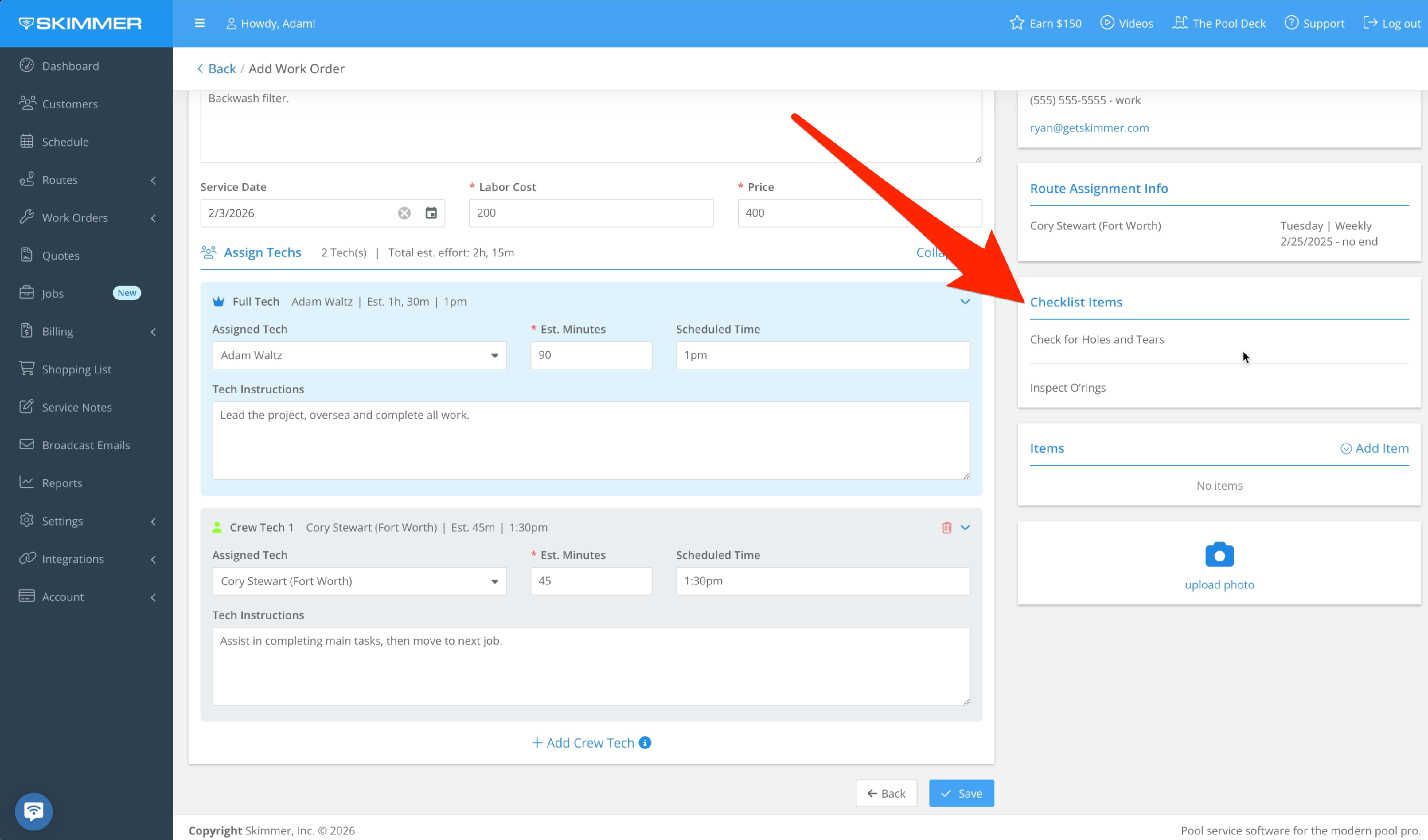Clear the Service Date field
Screen dimensions: 1428x840
(x=404, y=213)
